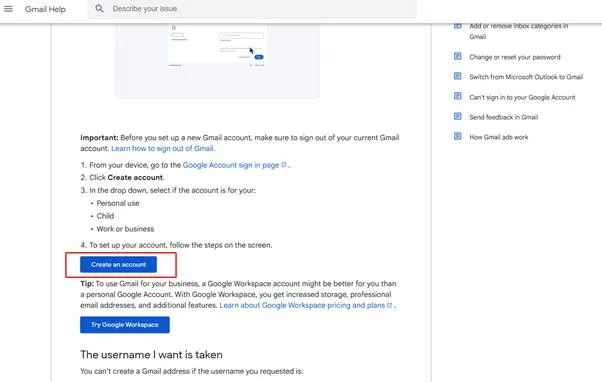Click article icon beside 'How Gmail ads work'

coord(458,136)
